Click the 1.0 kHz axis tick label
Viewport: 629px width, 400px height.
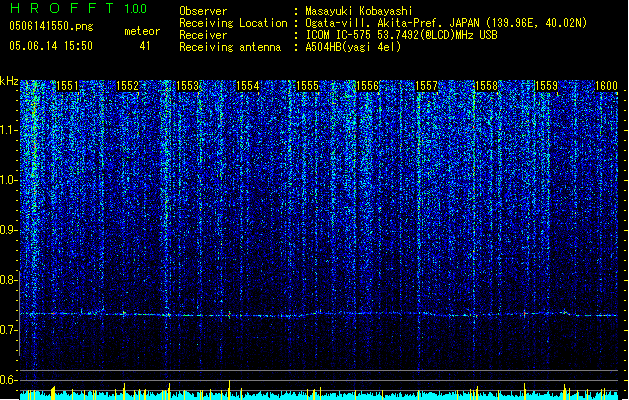[9, 180]
